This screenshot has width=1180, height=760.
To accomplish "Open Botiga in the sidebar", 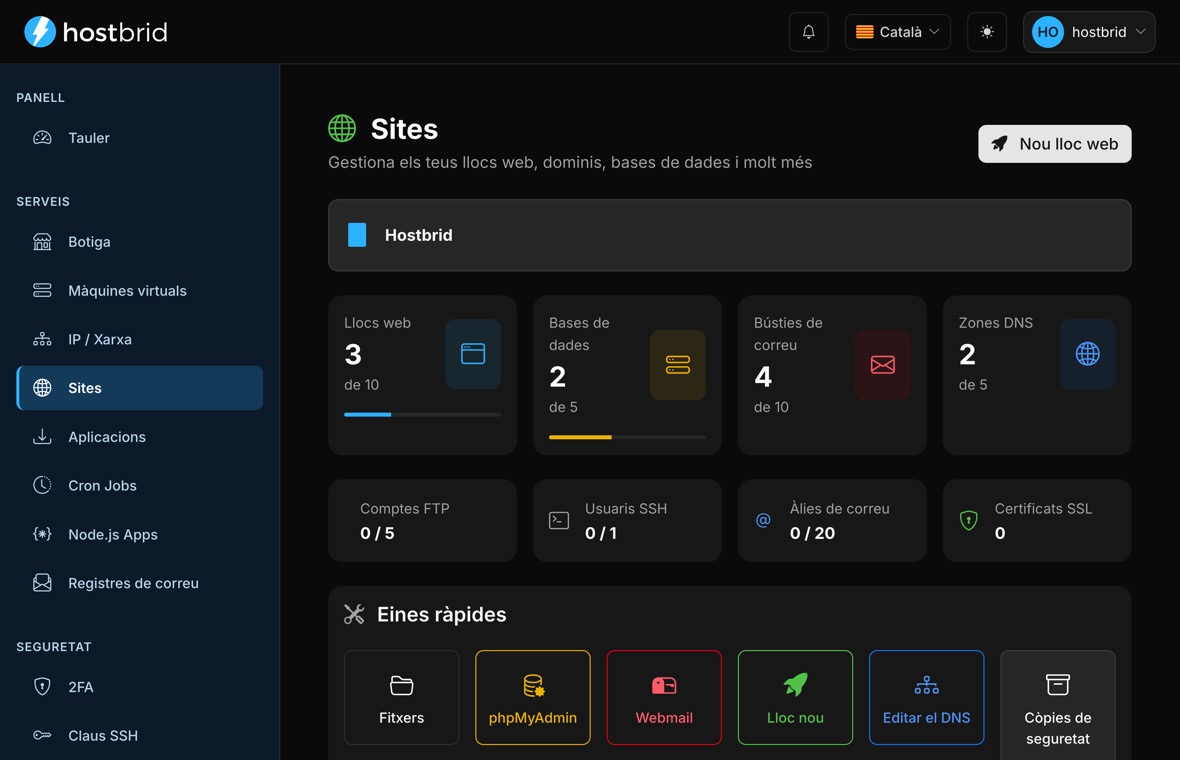I will click(140, 242).
